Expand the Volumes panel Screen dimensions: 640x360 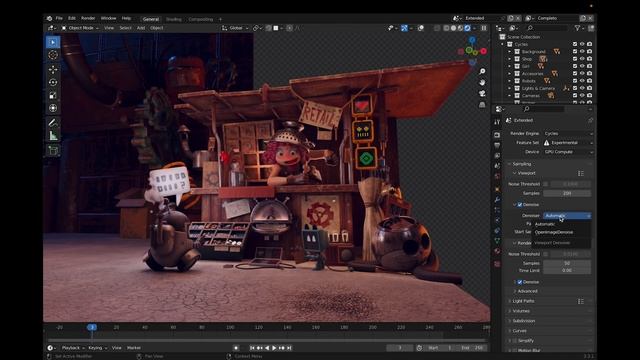pyautogui.click(x=521, y=311)
